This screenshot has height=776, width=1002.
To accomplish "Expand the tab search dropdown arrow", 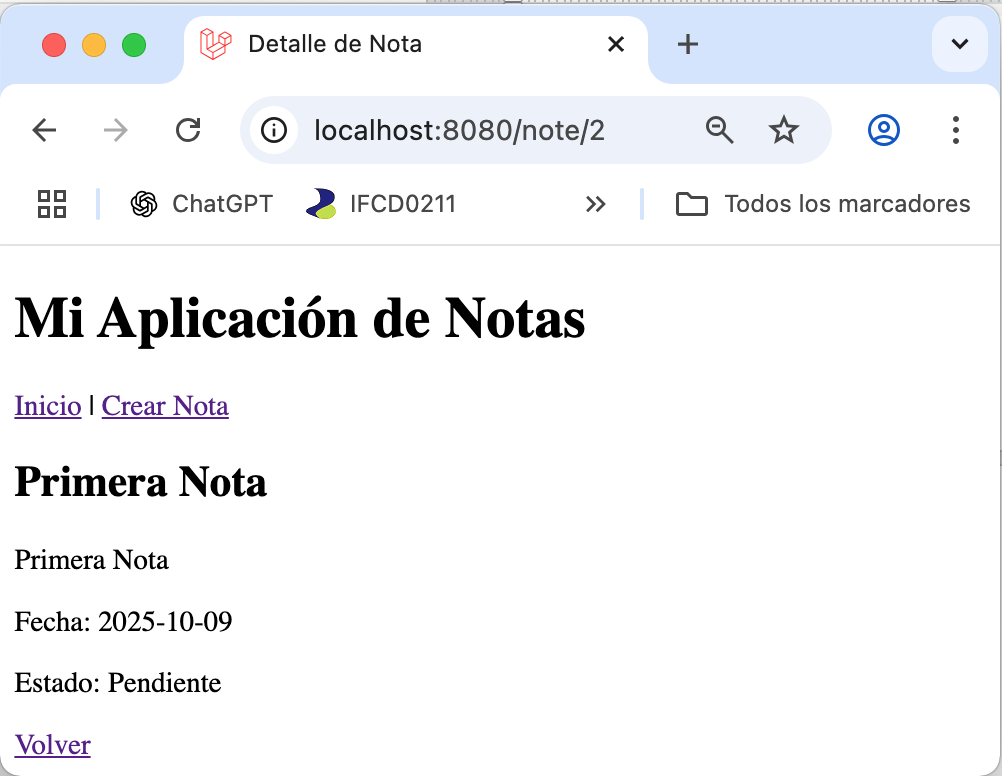I will click(959, 44).
